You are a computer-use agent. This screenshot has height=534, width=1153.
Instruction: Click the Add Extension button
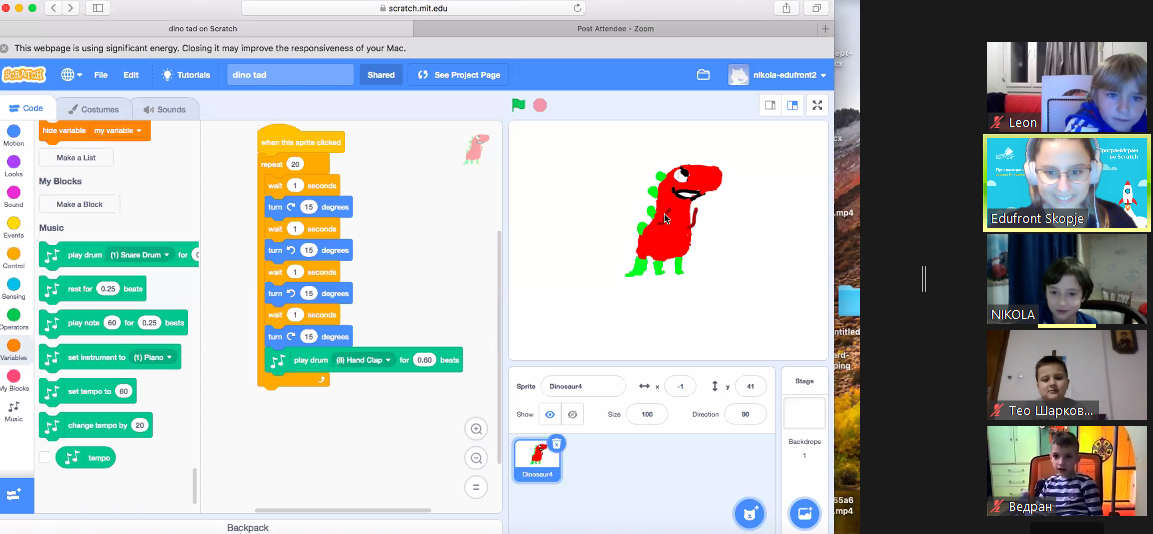point(15,495)
